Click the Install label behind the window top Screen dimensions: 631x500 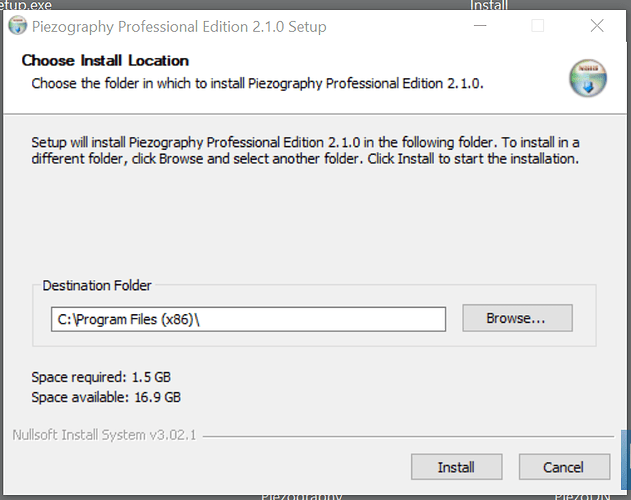point(489,5)
